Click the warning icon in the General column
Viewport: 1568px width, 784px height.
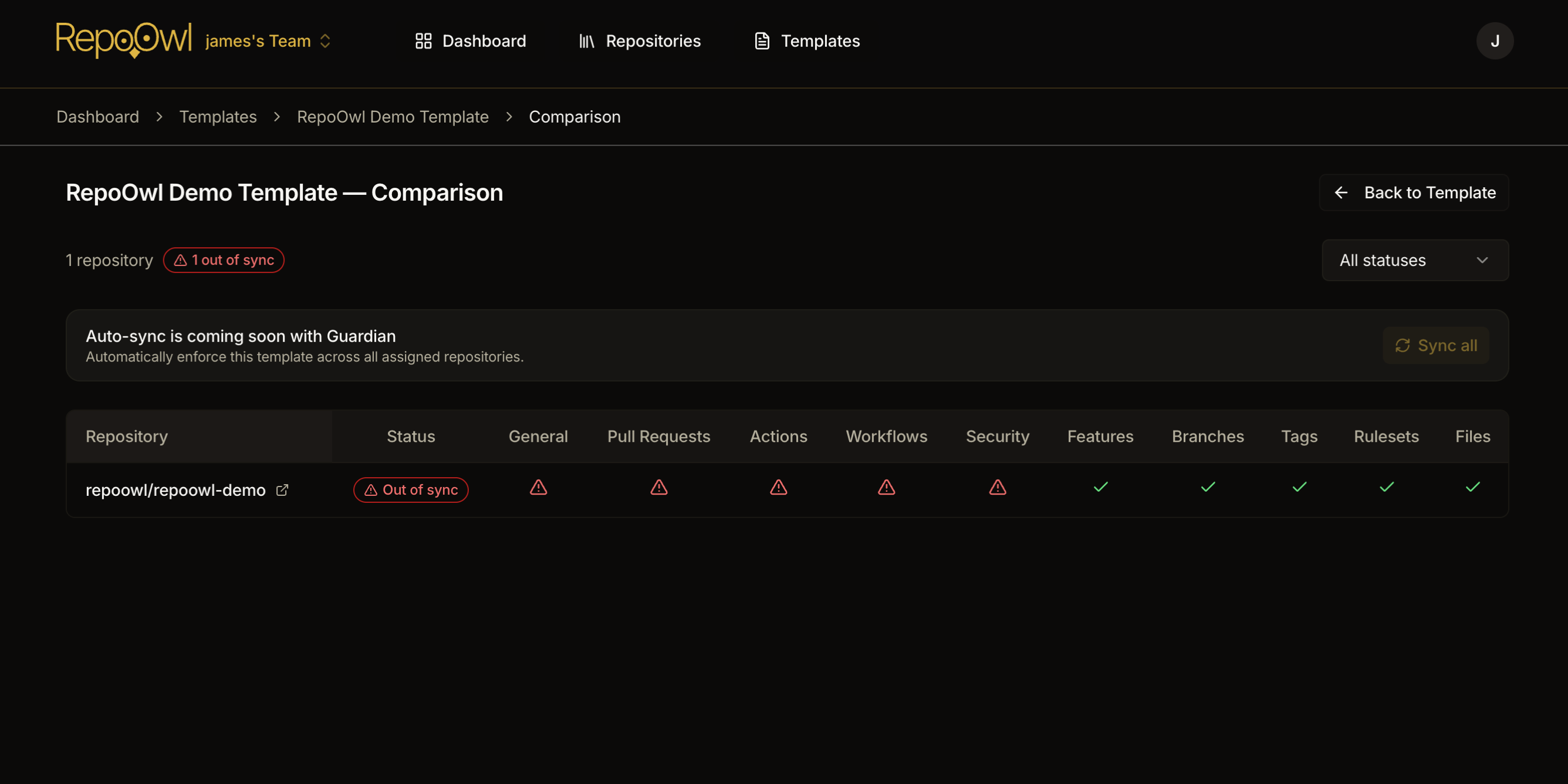tap(538, 488)
